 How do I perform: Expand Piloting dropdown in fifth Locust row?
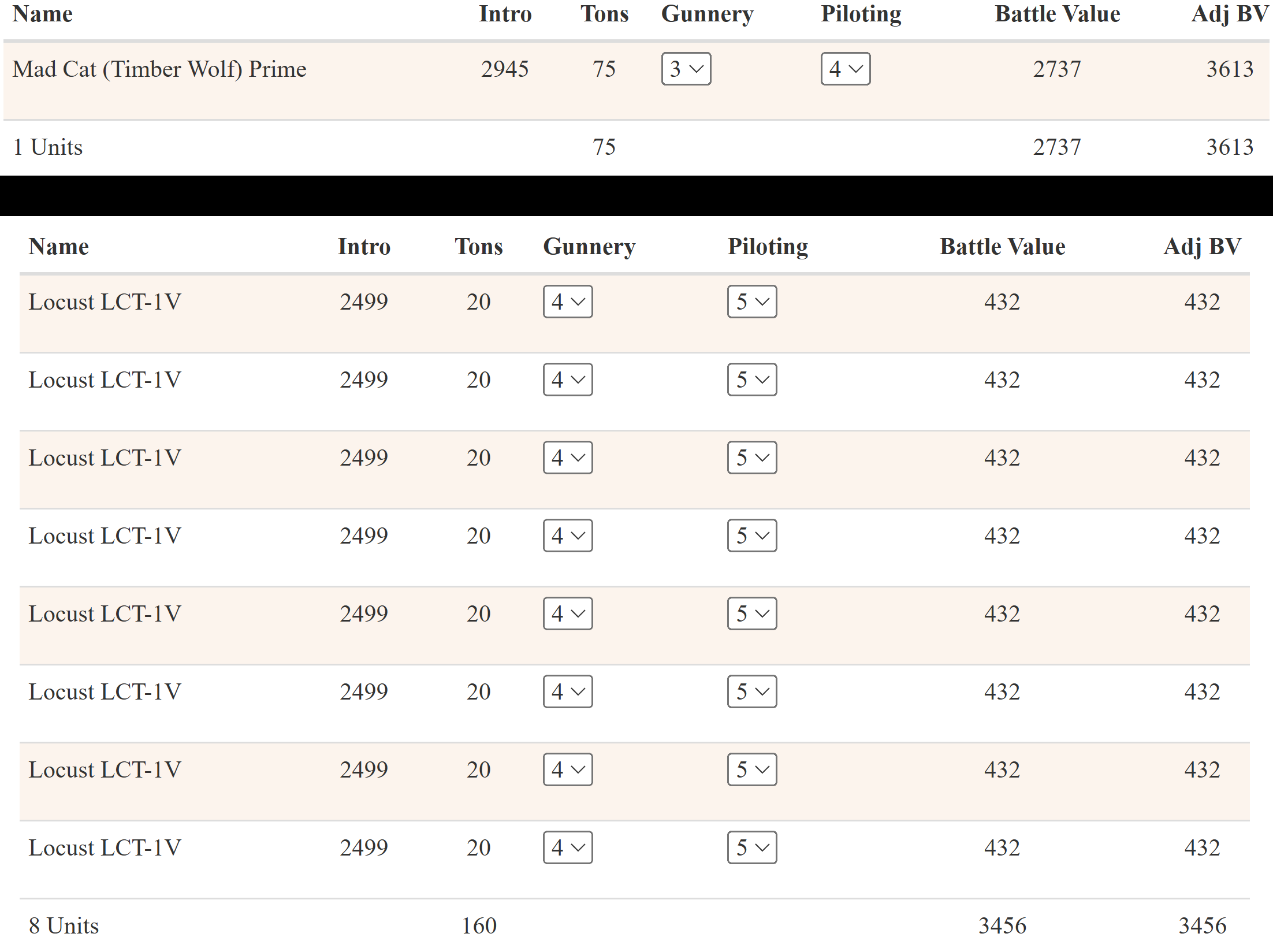(x=752, y=613)
